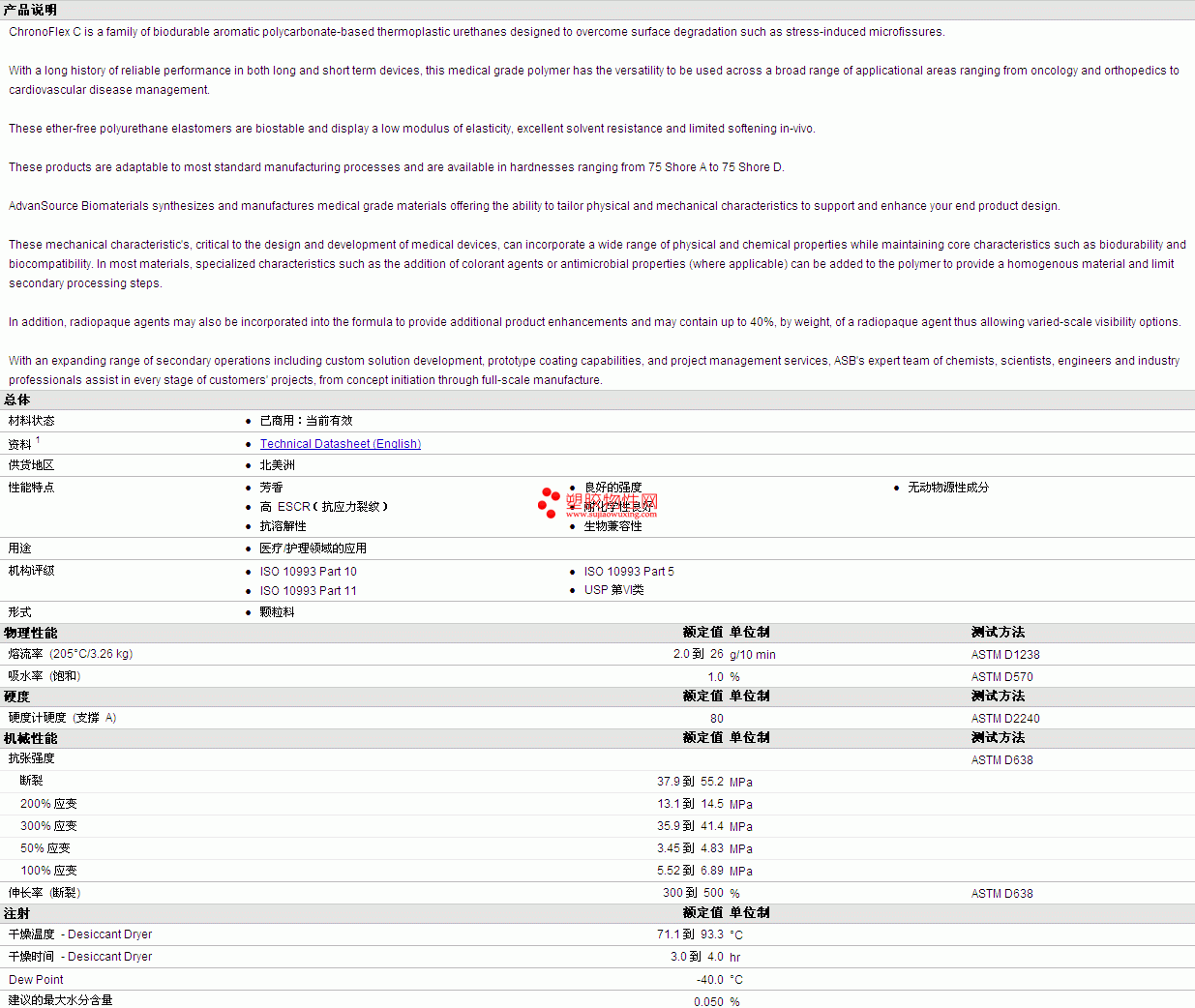The height and width of the screenshot is (1008, 1195).
Task: Click the 形式 row label
Action: [x=20, y=612]
